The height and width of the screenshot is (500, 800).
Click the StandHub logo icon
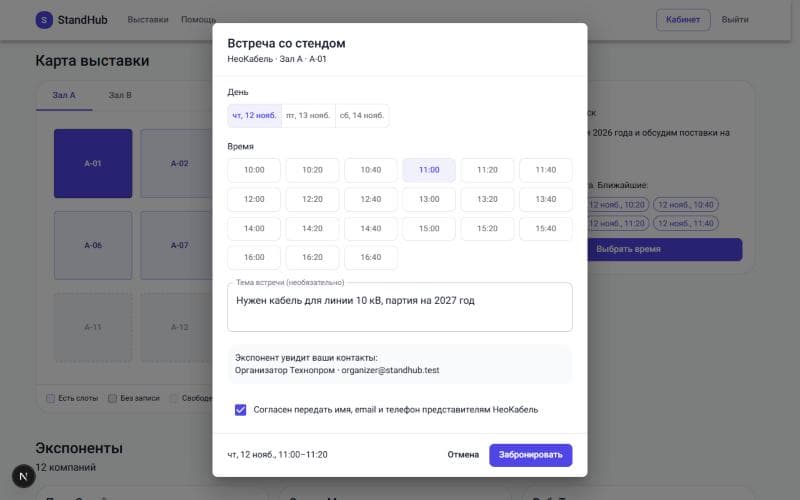pyautogui.click(x=44, y=20)
